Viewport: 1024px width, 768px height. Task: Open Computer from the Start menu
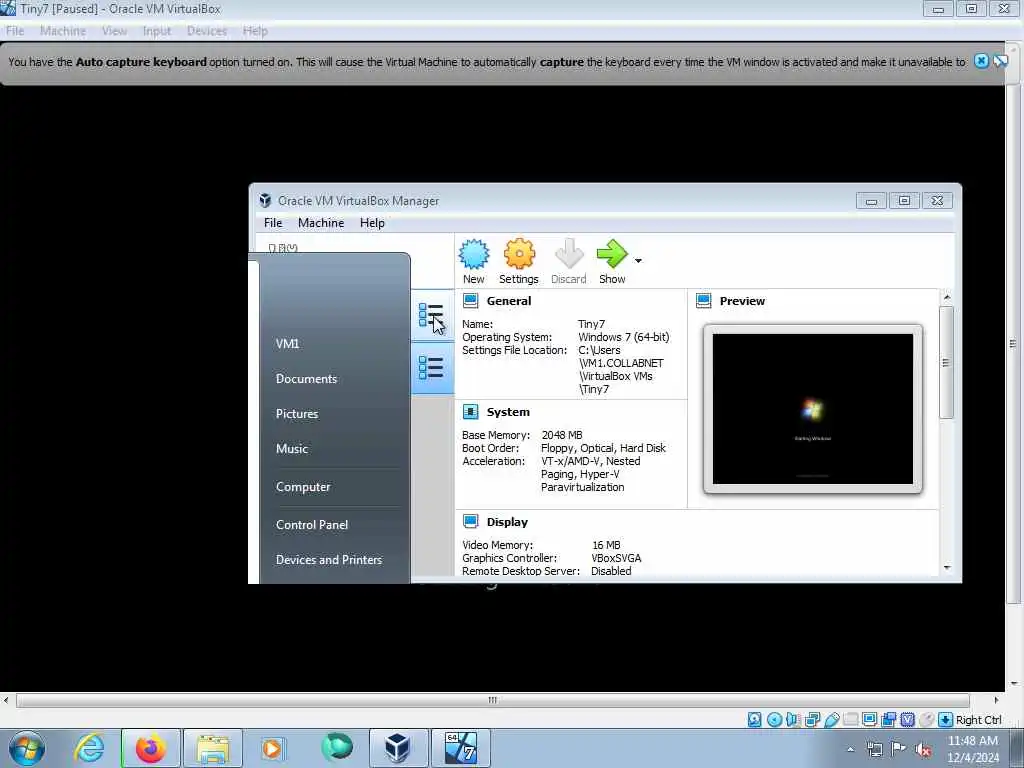coord(303,487)
